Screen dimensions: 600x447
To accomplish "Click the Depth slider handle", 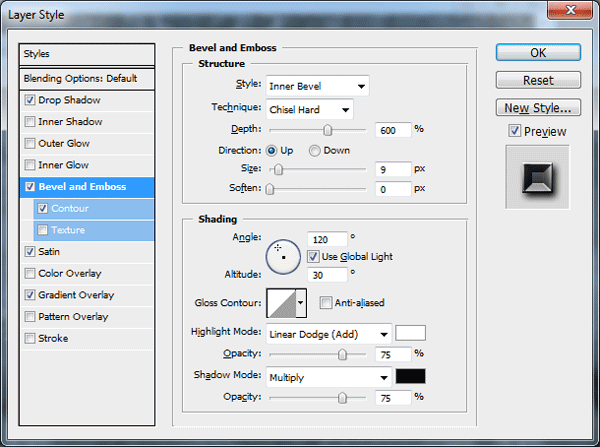I will click(x=328, y=131).
